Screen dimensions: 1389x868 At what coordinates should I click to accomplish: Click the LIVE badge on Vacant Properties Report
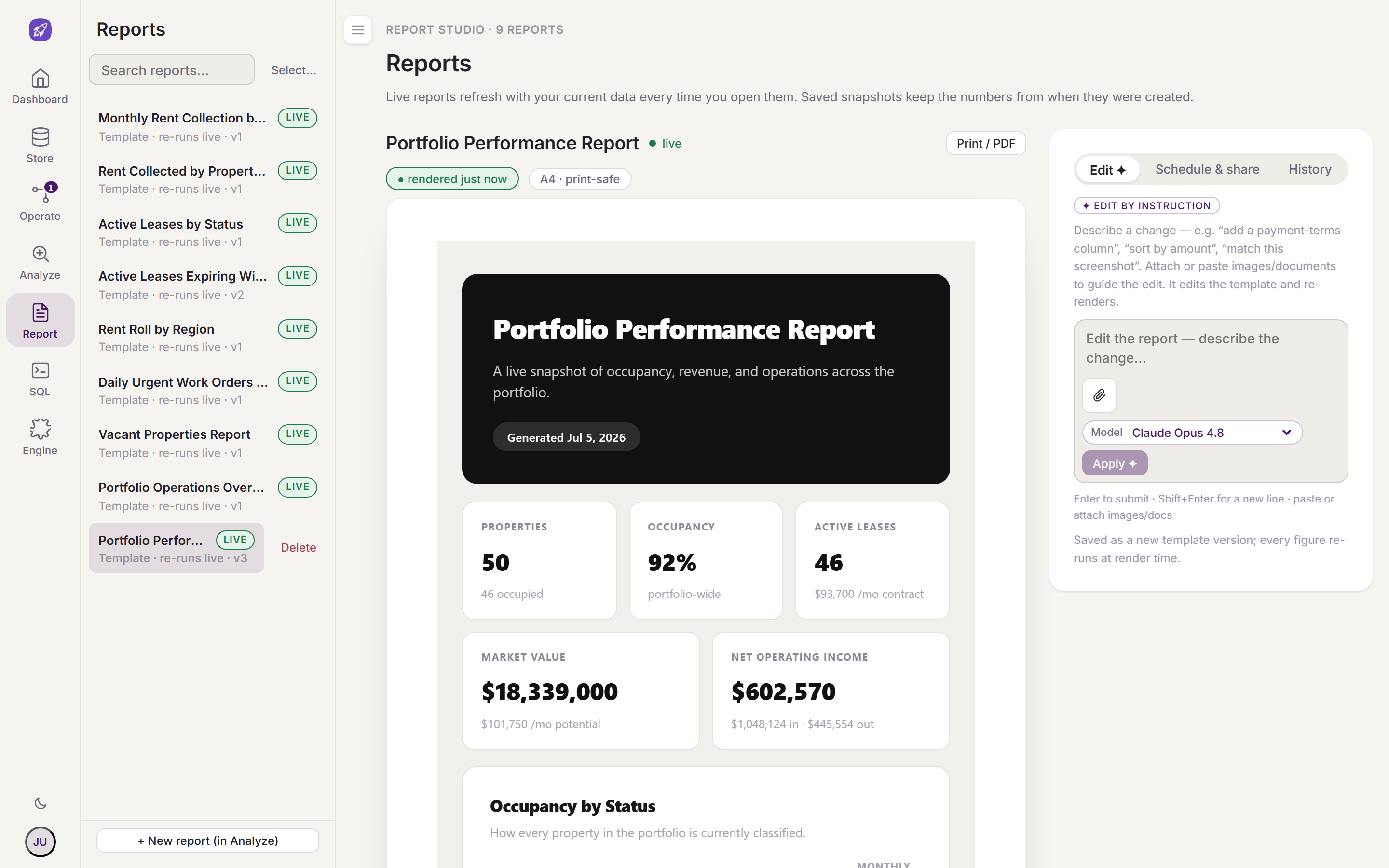(297, 434)
